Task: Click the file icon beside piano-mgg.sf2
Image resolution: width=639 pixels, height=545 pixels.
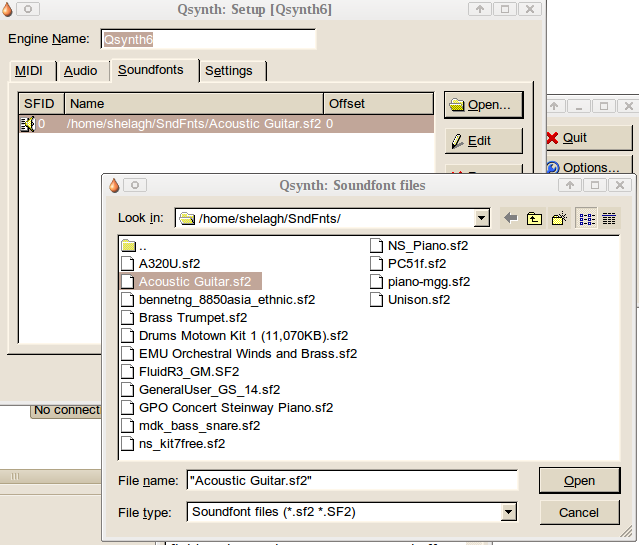Action: point(377,282)
